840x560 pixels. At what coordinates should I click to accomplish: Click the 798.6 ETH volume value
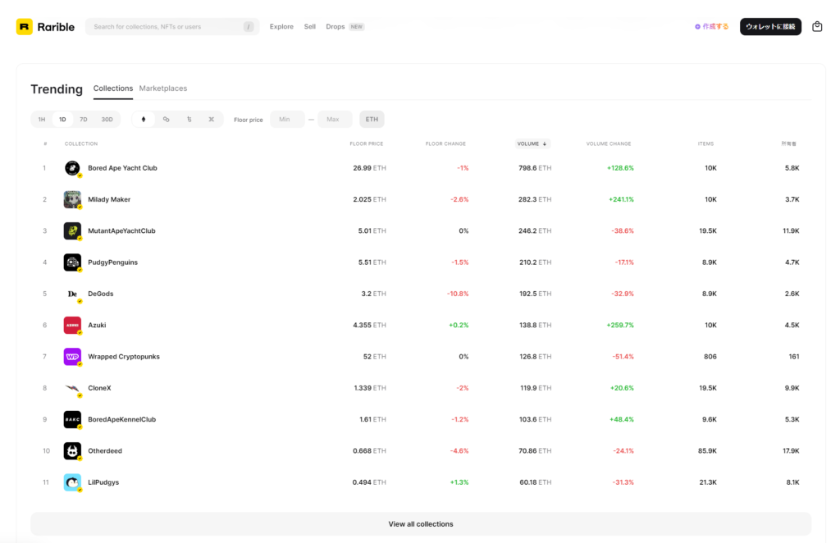(535, 168)
